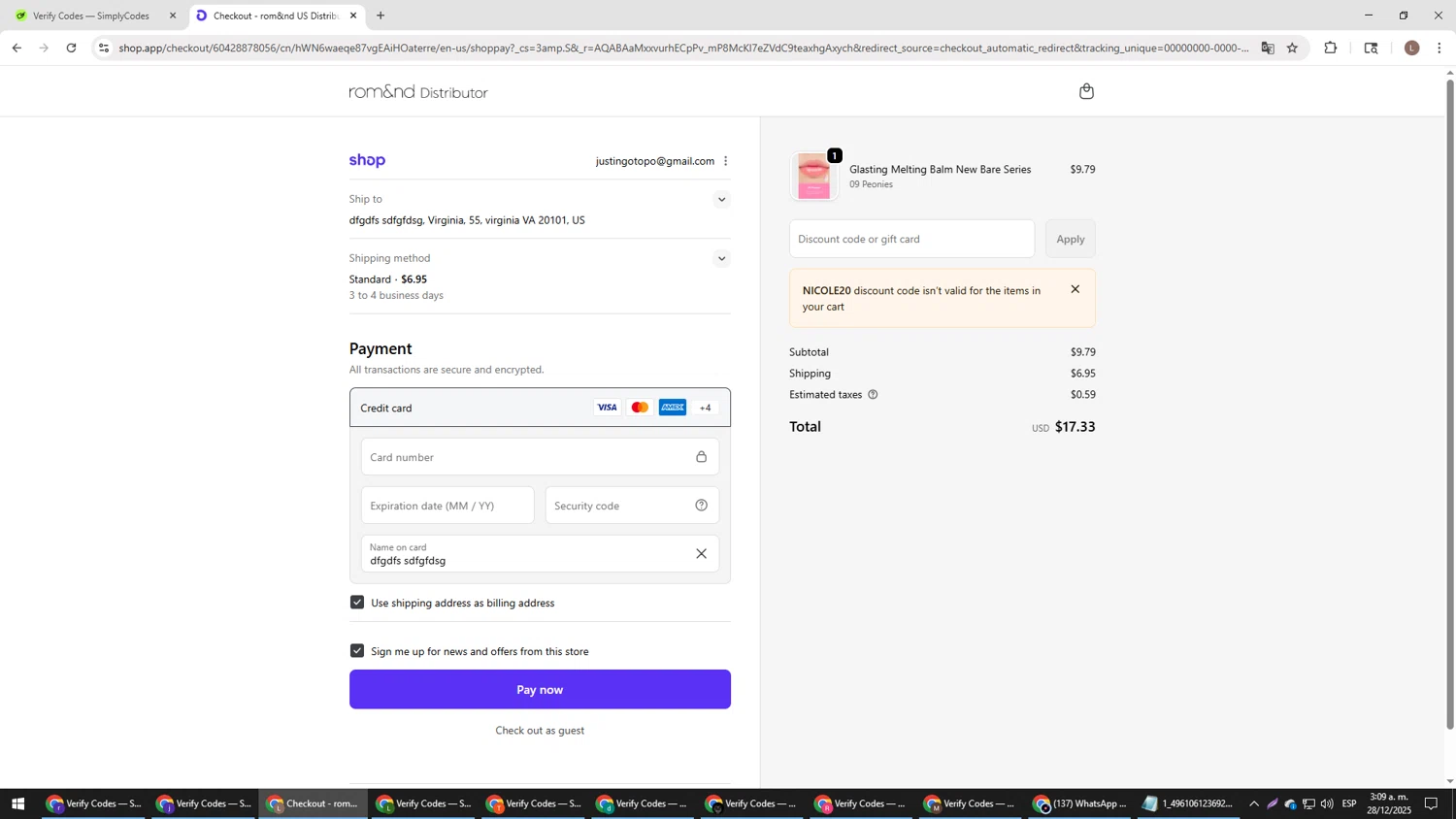
Task: Open a new browser tab
Action: (381, 16)
